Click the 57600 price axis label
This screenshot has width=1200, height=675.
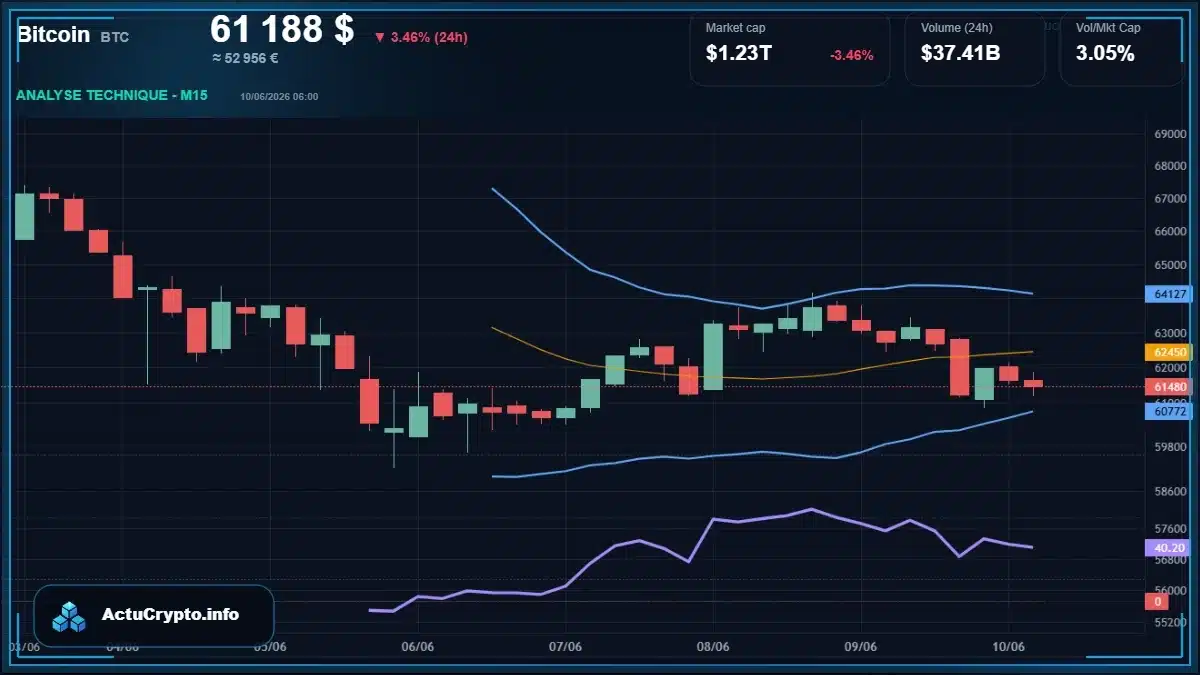tap(1170, 528)
